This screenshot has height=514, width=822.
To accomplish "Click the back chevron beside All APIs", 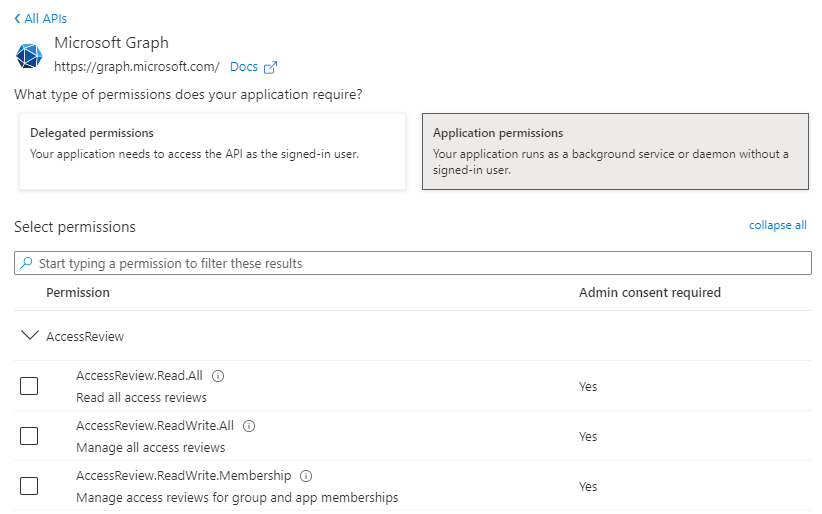I will (x=17, y=19).
